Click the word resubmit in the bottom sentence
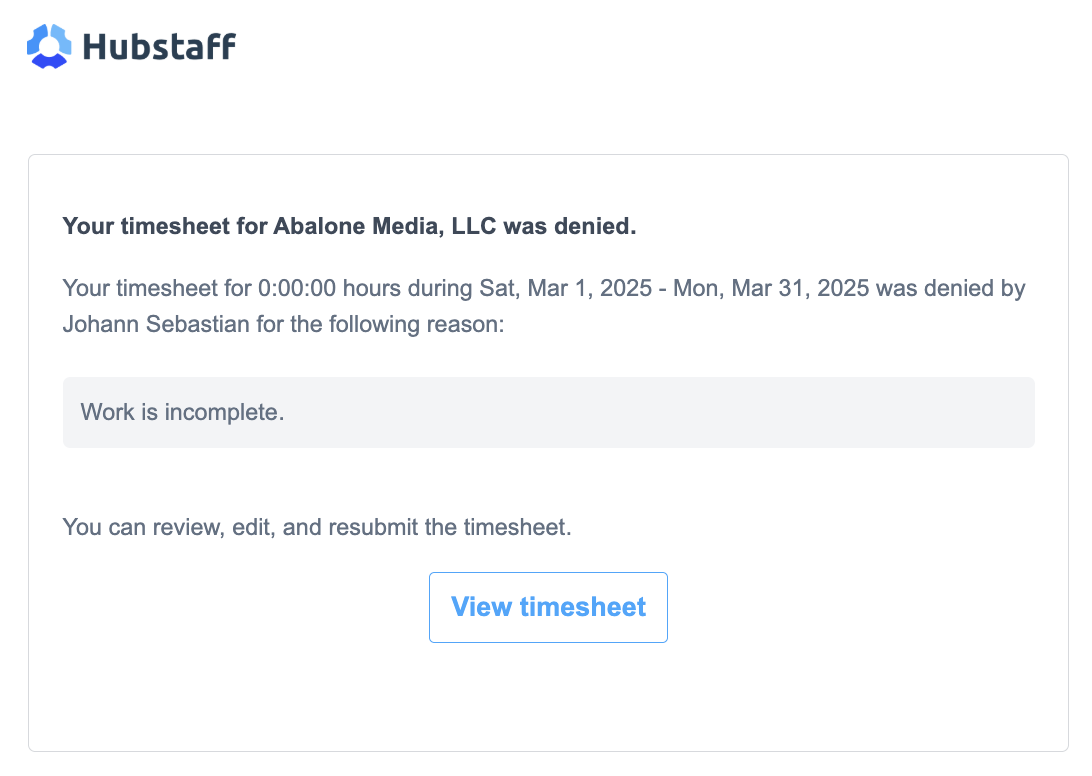Screen dimensions: 1092x776 click(373, 527)
